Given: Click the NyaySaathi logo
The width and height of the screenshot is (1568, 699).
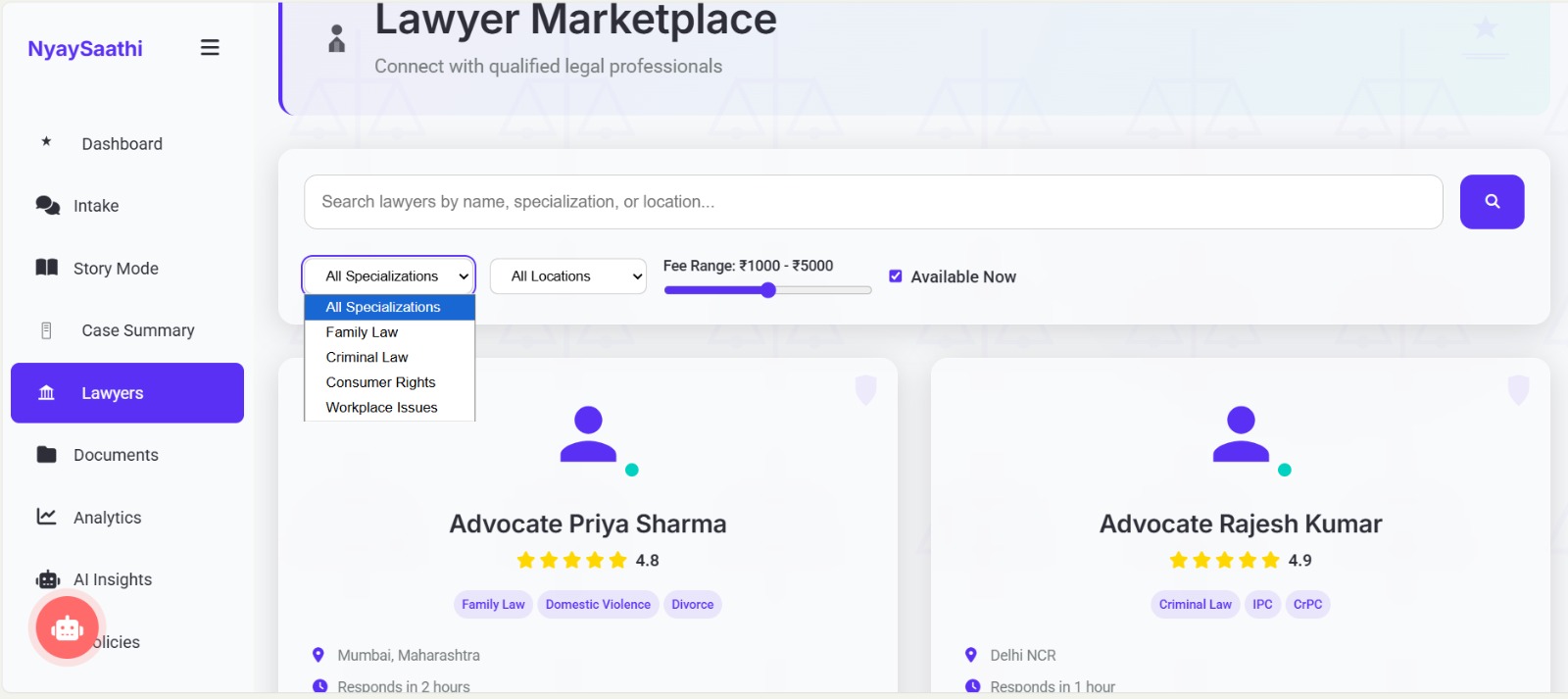Looking at the screenshot, I should coord(85,49).
